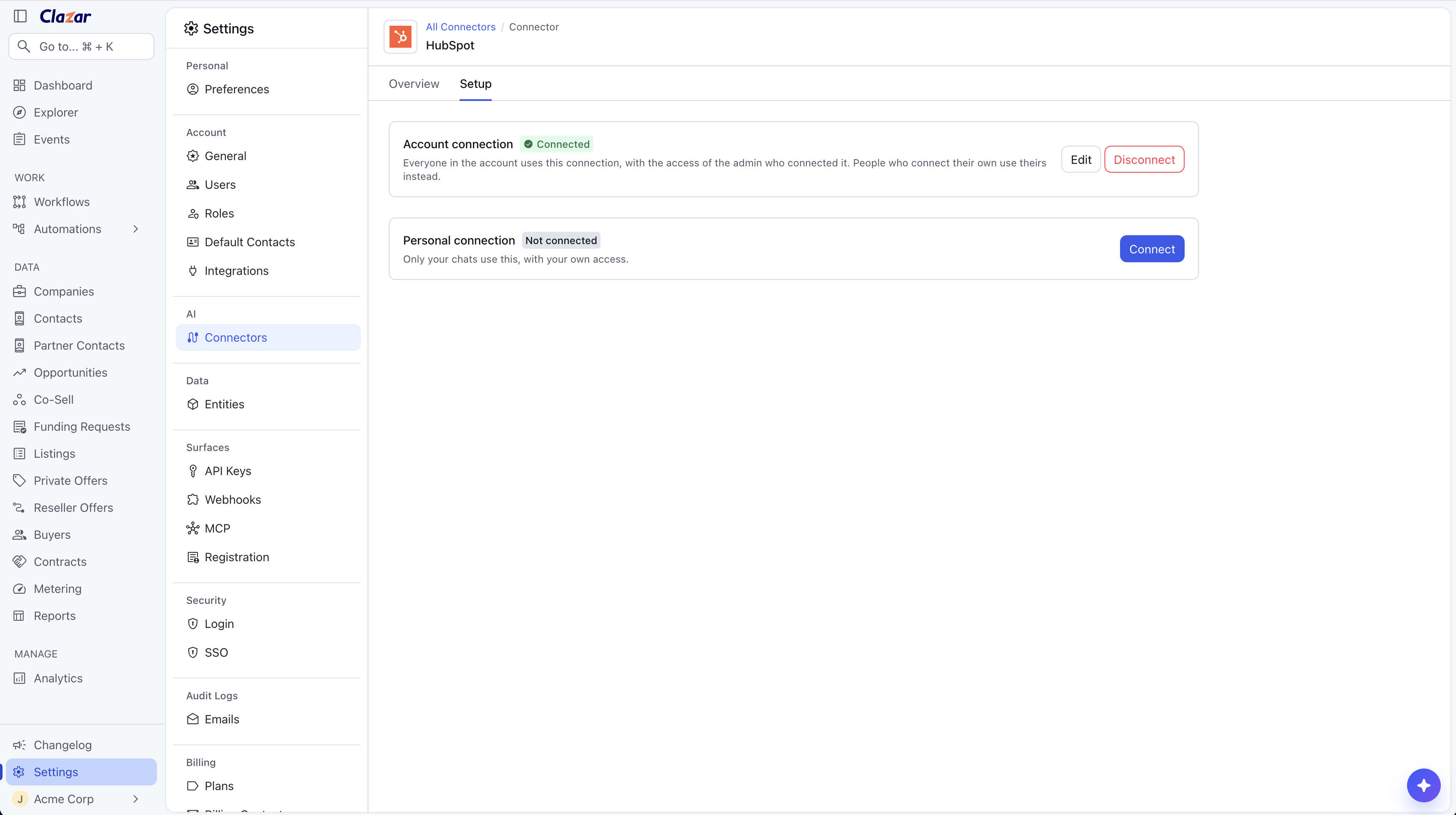
Task: Open Preferences under Personal
Action: pyautogui.click(x=236, y=90)
